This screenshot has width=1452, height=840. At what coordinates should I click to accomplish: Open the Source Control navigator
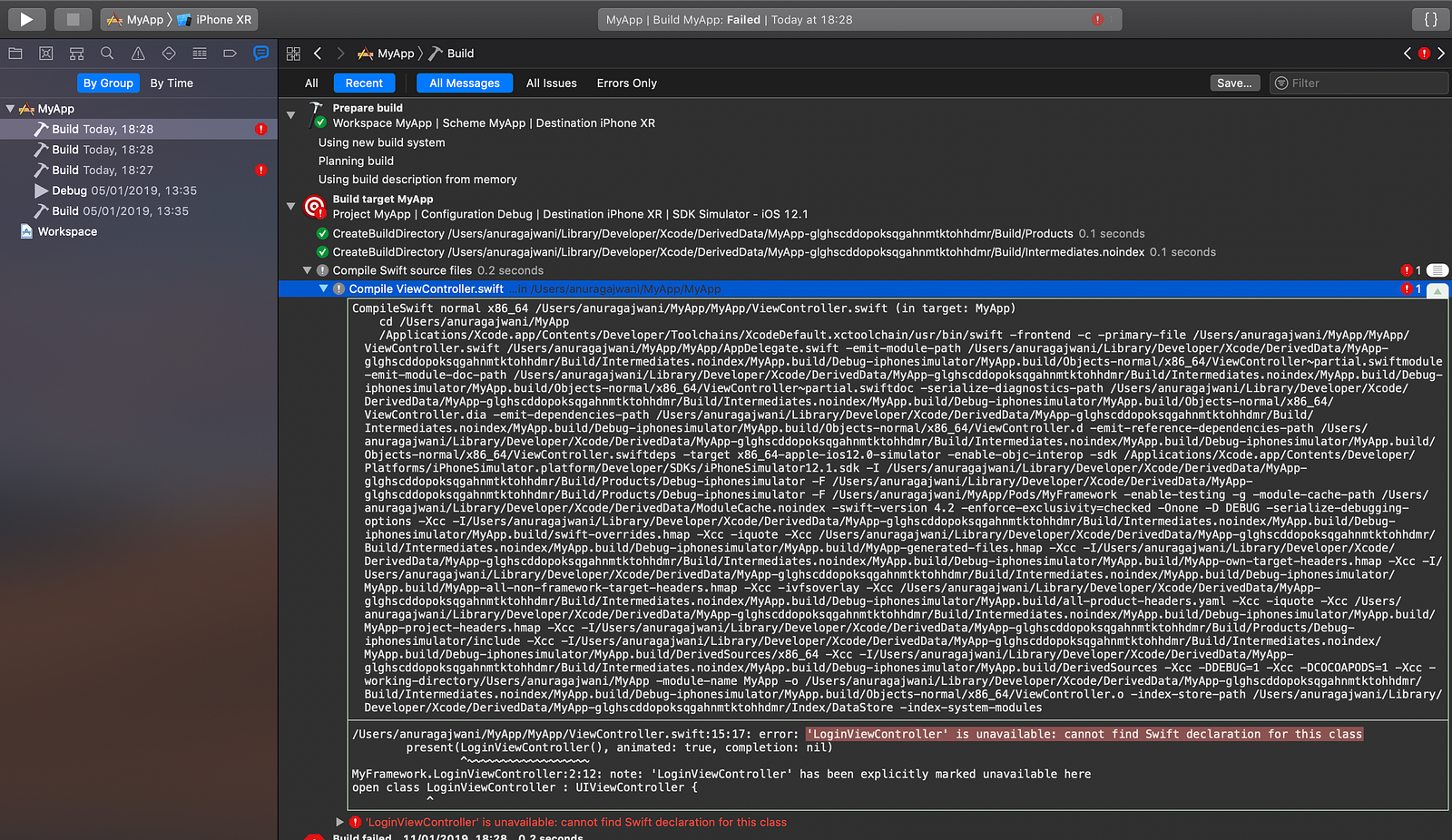pyautogui.click(x=46, y=54)
